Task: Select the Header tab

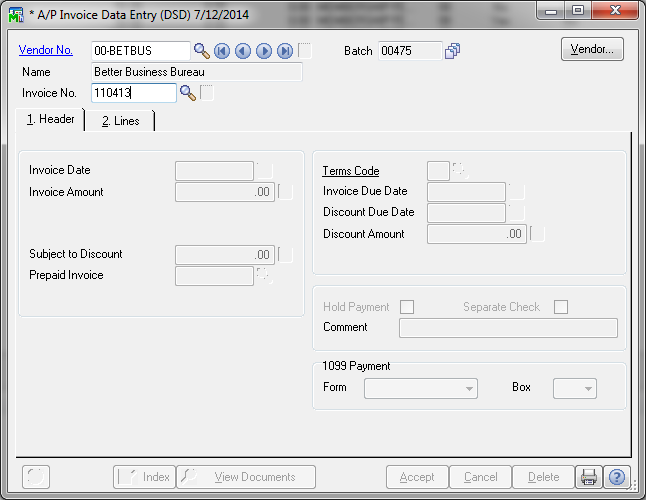Action: 50,120
